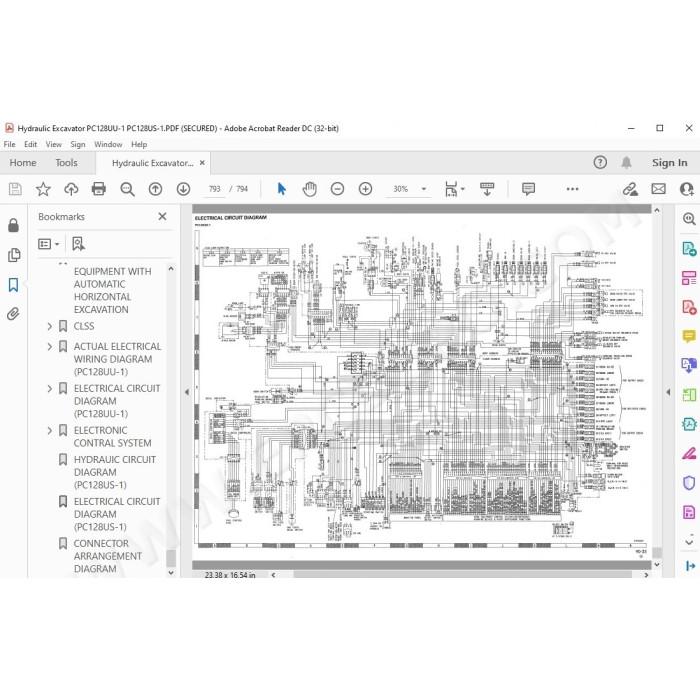Viewport: 700px width, 700px height.
Task: Open Fill & Sign tool in right pane
Action: point(689,454)
